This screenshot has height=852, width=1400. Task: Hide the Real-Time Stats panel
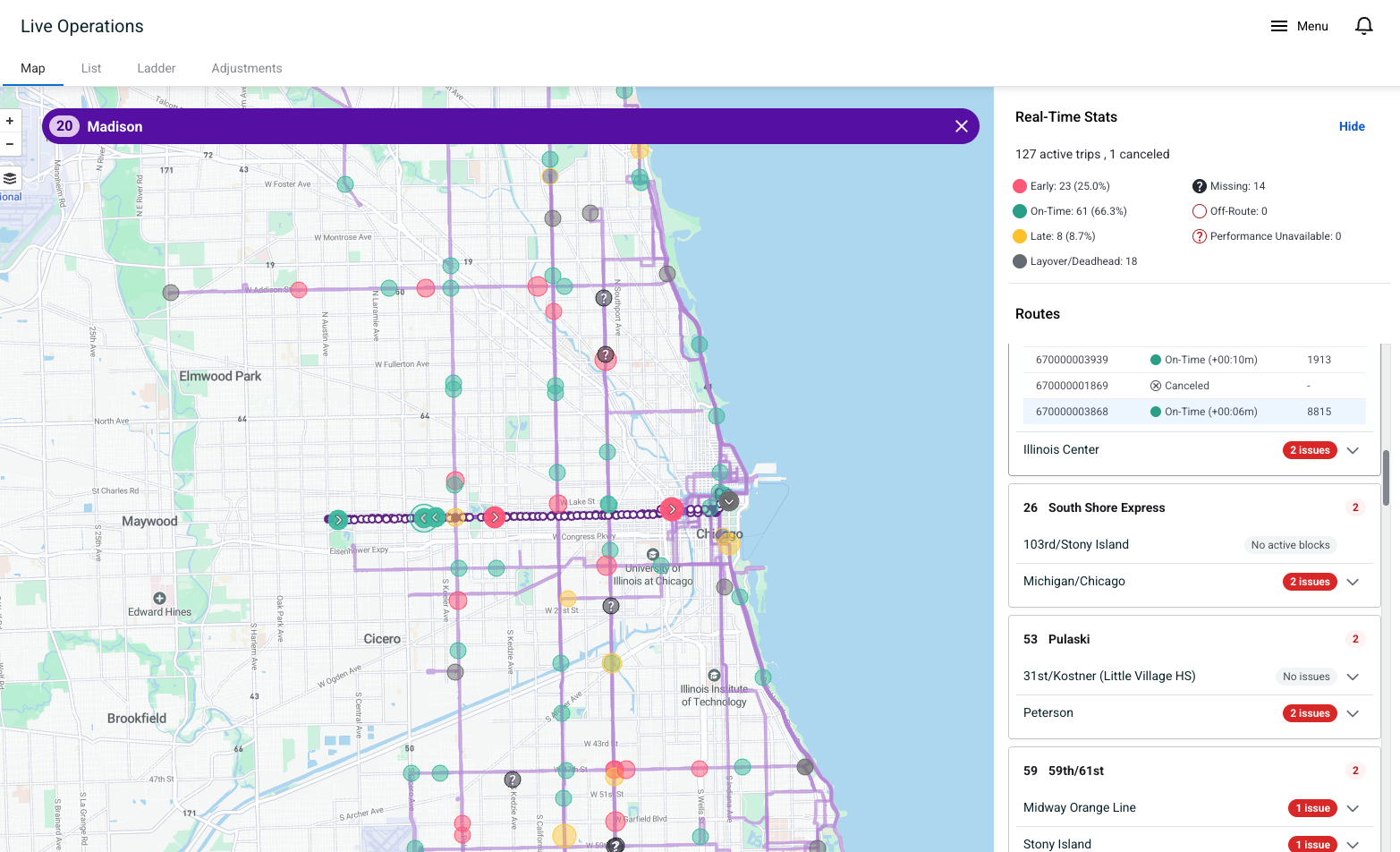1351,126
